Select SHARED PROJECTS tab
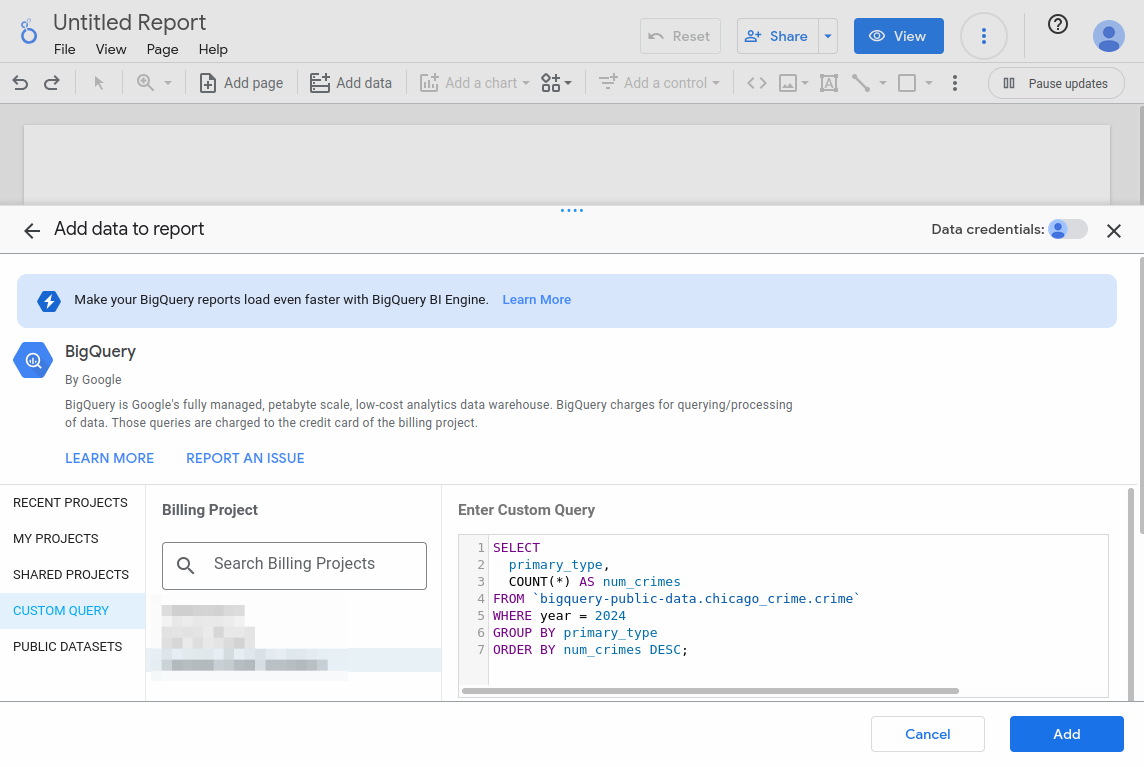This screenshot has height=767, width=1144. [71, 574]
